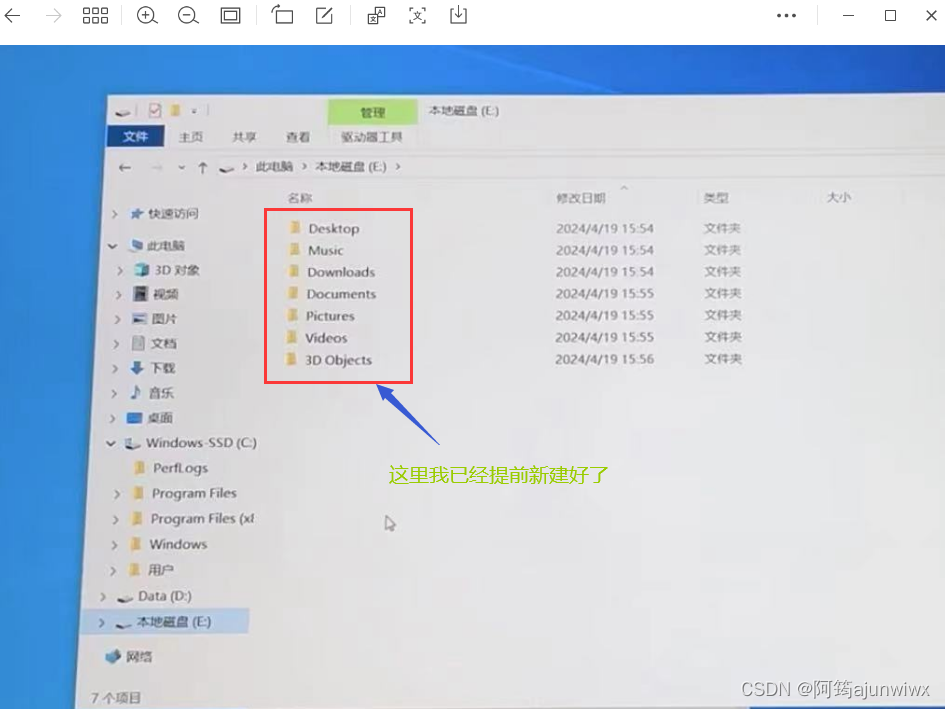Zoom in on the image
Viewport: 945px width, 709px height.
pyautogui.click(x=147, y=16)
